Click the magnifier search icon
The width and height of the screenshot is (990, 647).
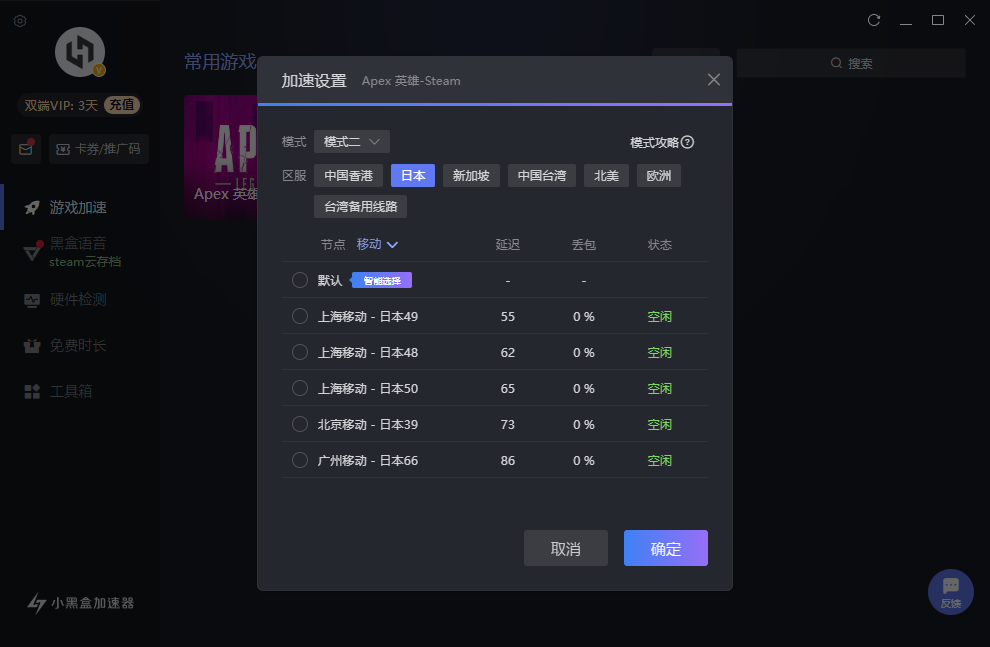837,63
